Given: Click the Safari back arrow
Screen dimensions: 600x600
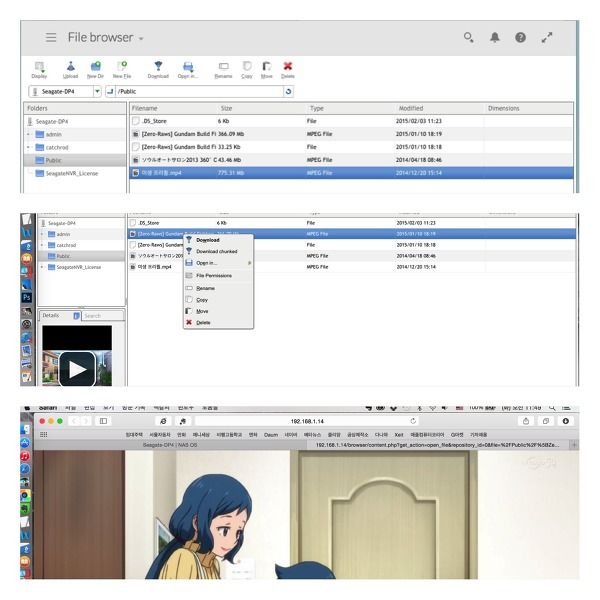Looking at the screenshot, I should pyautogui.click(x=74, y=421).
